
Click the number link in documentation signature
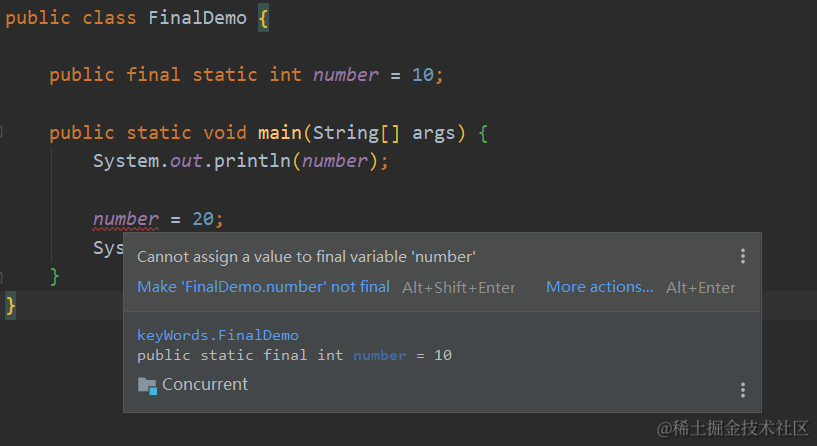coord(379,355)
